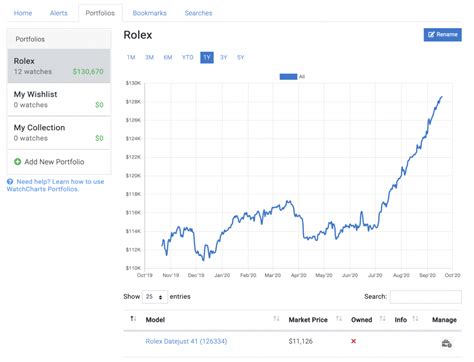
Task: Set chart range to 3Y
Action: [224, 57]
